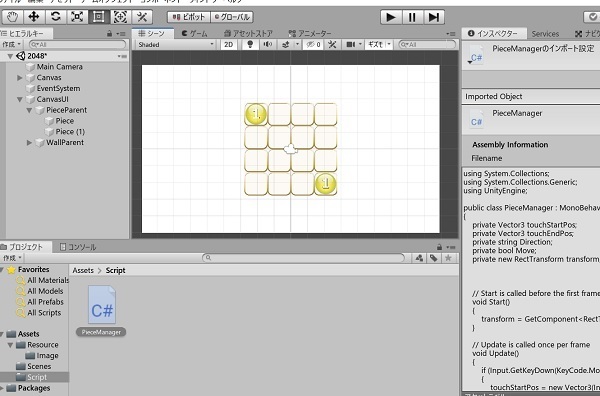Open 2048 scene options menu

(x=122, y=56)
